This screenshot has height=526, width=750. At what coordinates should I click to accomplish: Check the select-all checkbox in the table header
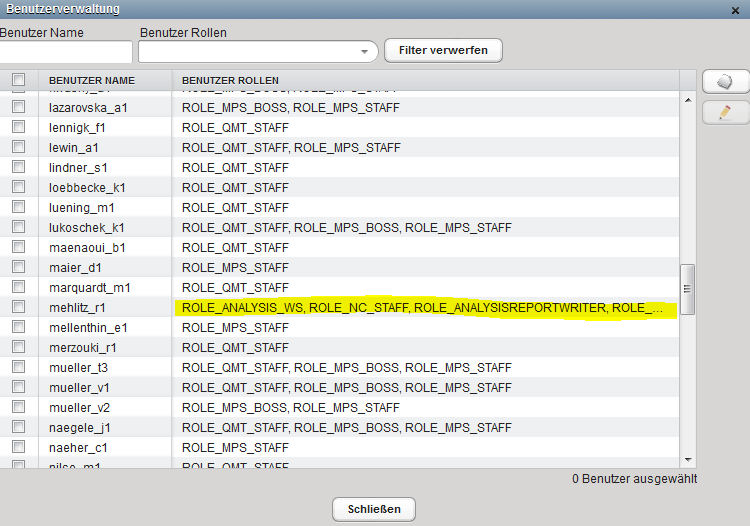tap(18, 80)
